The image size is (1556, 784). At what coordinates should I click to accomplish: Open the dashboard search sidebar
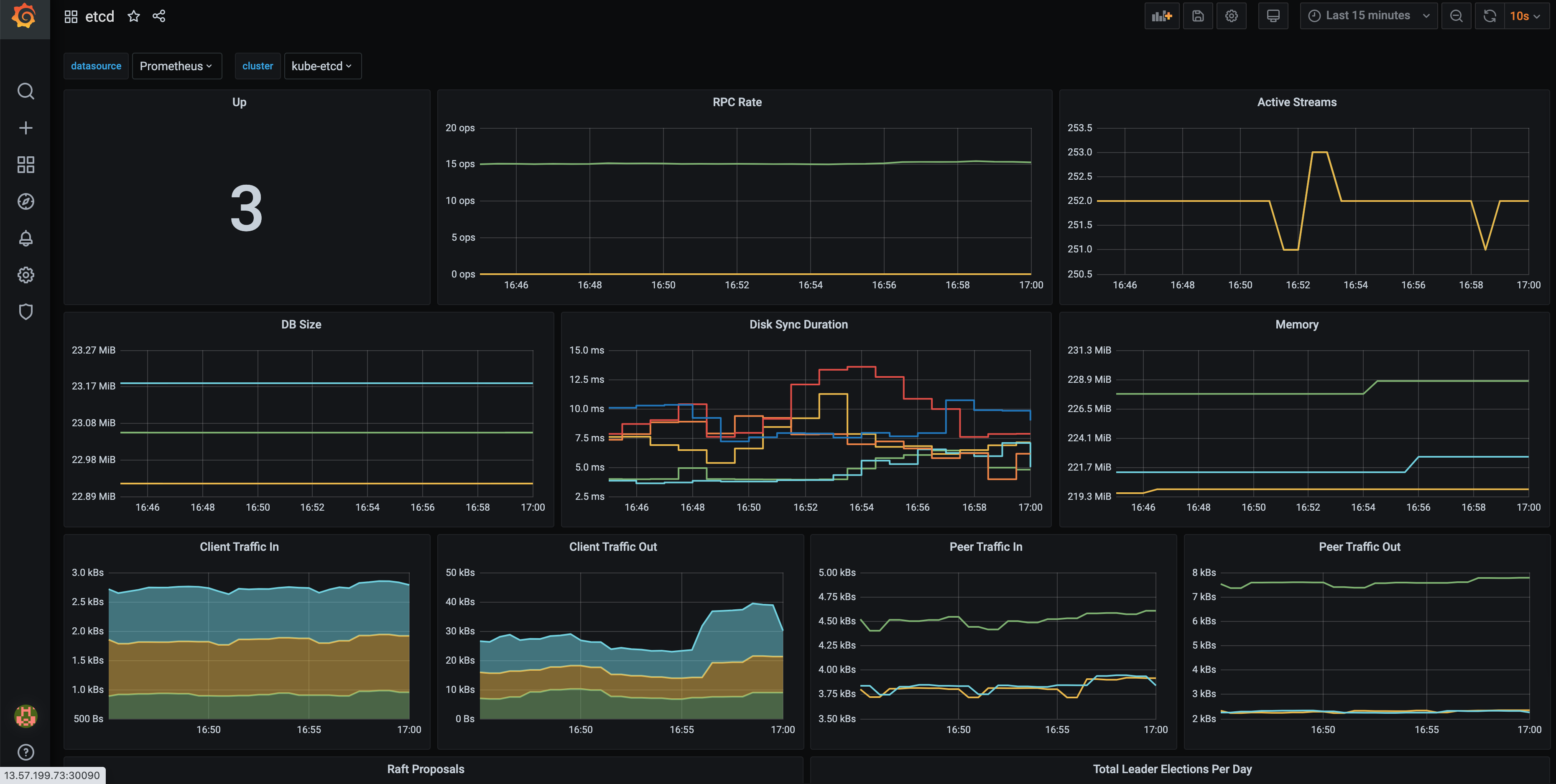26,91
